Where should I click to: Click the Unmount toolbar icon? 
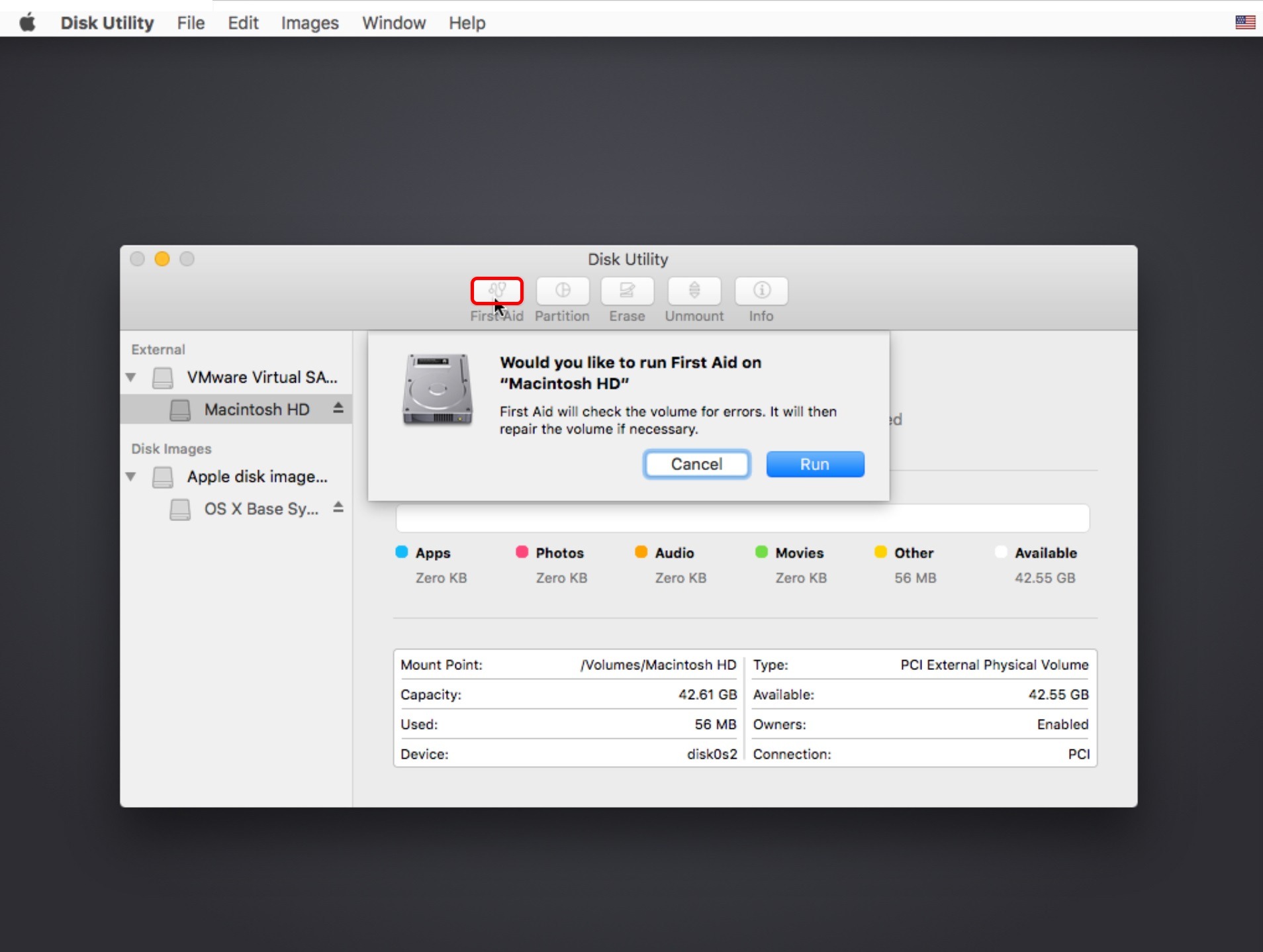tap(694, 291)
